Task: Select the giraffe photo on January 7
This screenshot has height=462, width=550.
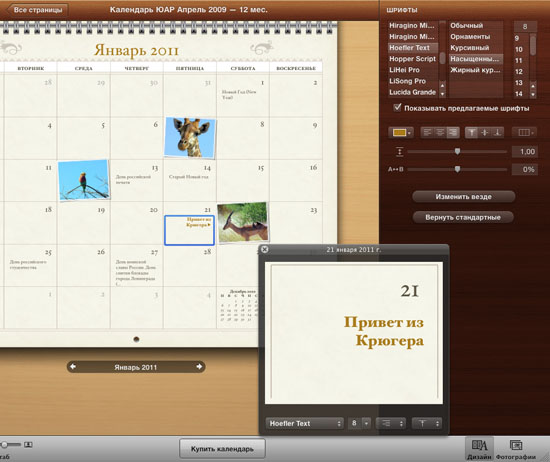Action: coord(190,138)
